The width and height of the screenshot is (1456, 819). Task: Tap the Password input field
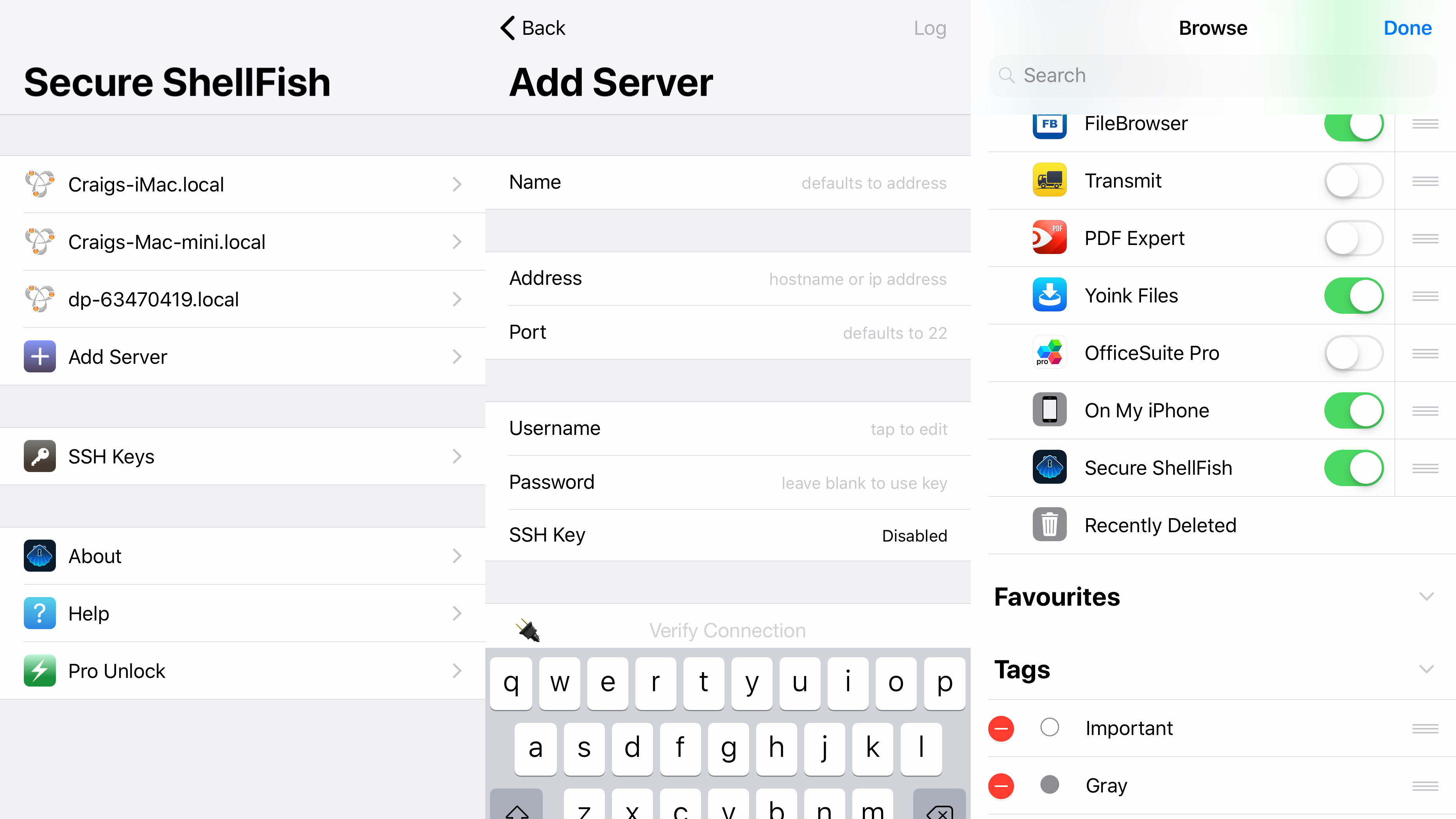(x=728, y=482)
